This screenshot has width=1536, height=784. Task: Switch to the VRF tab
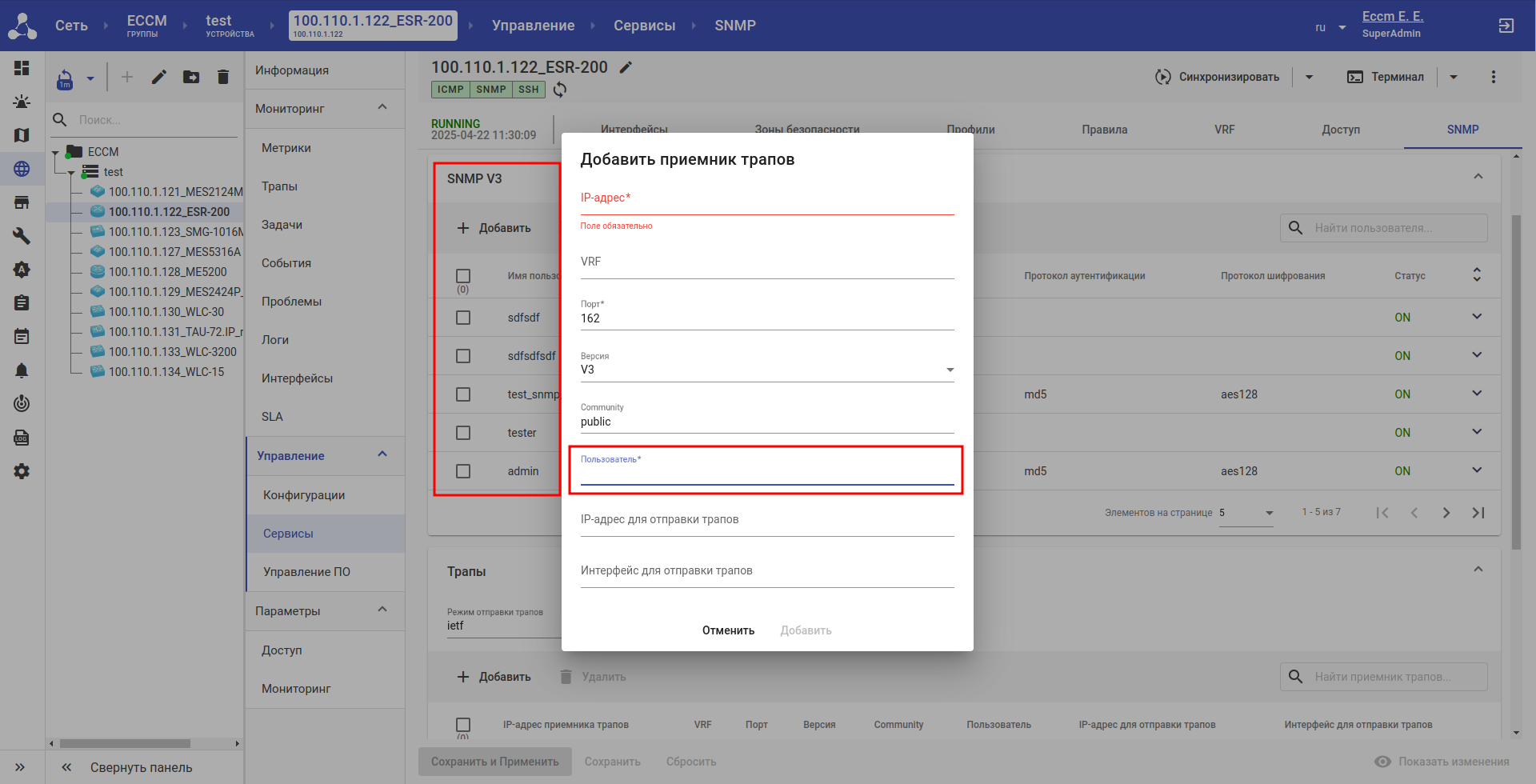(1225, 130)
